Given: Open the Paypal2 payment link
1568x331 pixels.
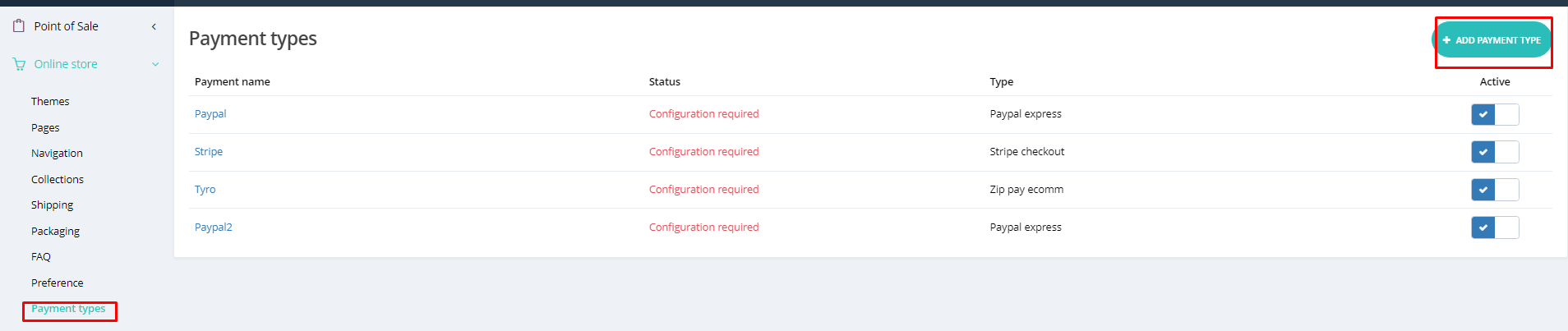Looking at the screenshot, I should [214, 228].
